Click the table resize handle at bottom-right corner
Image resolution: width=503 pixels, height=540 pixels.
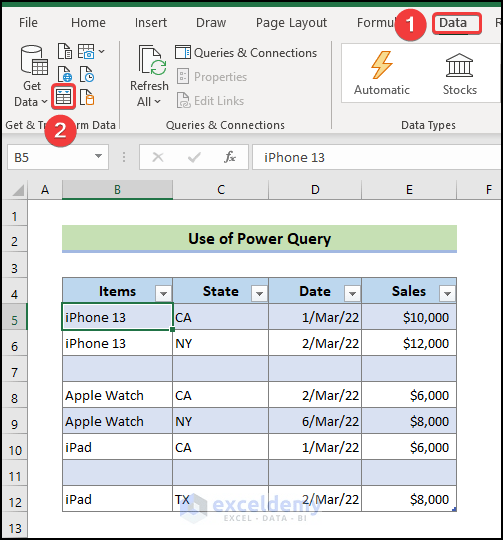(x=454, y=509)
